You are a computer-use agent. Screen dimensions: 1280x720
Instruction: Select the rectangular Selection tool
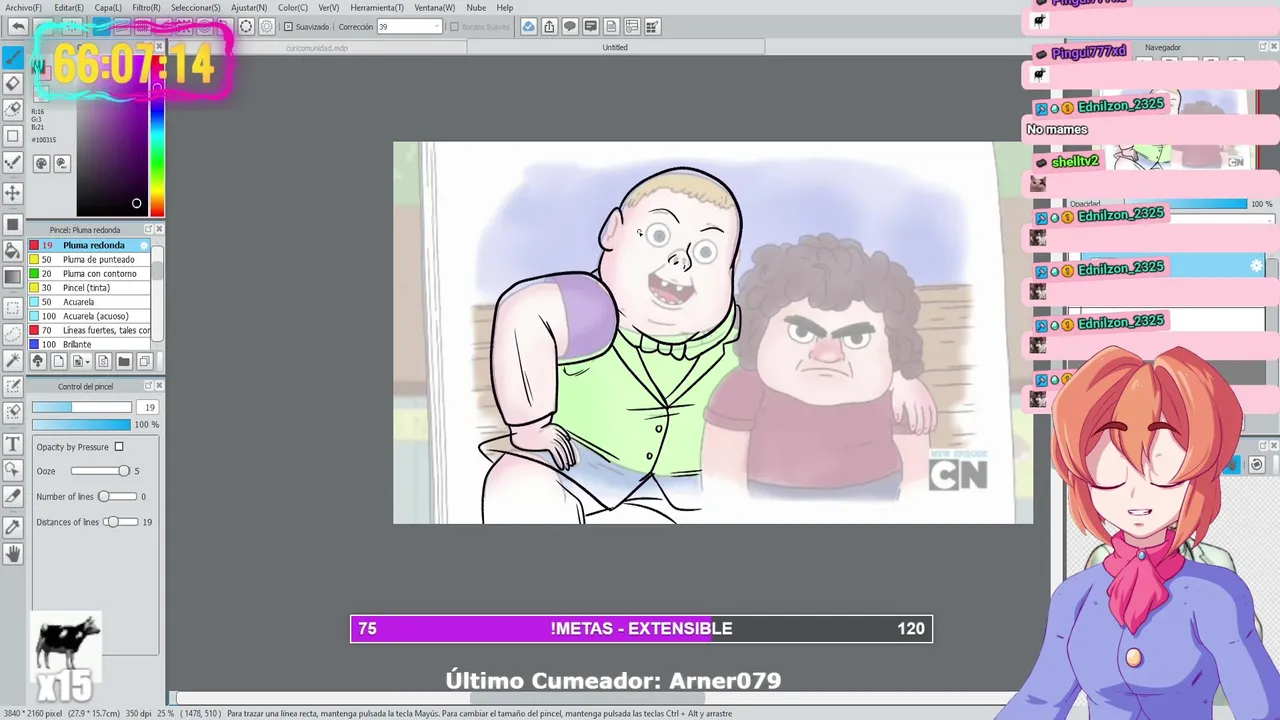[13, 308]
